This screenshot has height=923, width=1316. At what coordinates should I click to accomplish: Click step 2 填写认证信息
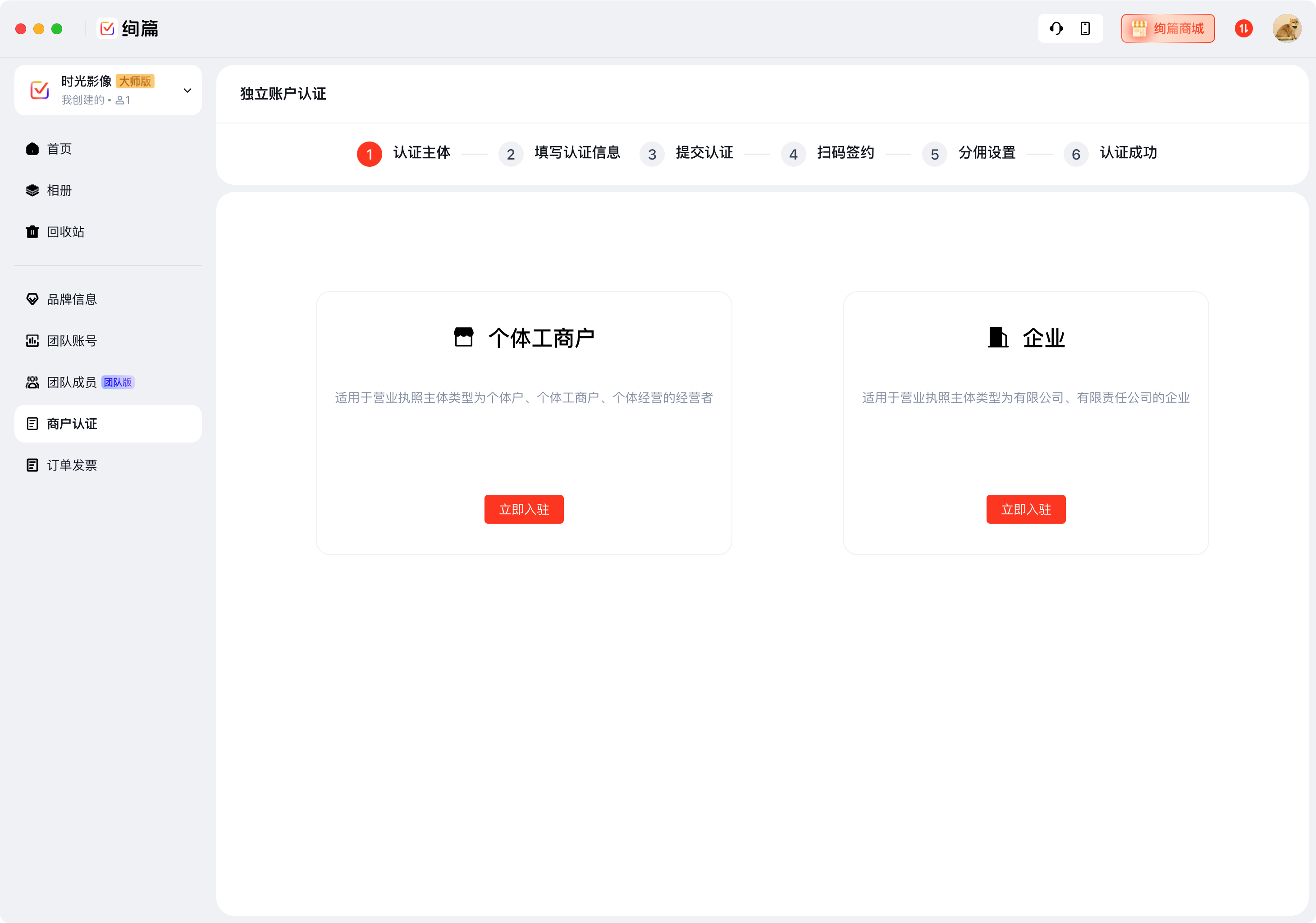(576, 153)
